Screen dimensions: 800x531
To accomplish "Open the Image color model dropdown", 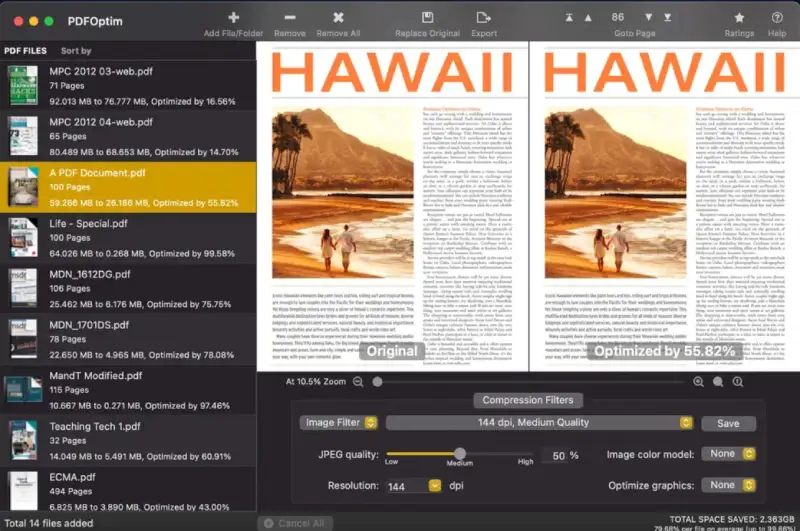I will [x=730, y=454].
